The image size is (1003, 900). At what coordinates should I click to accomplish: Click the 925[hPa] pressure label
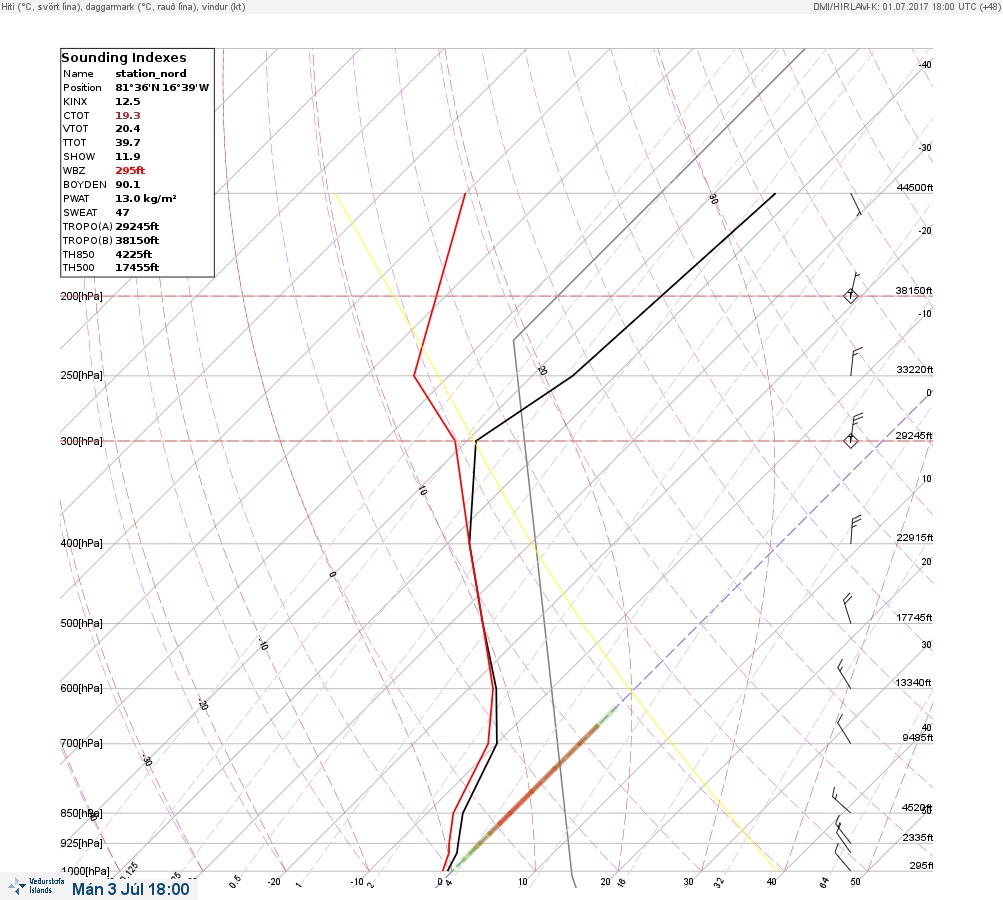[x=81, y=844]
